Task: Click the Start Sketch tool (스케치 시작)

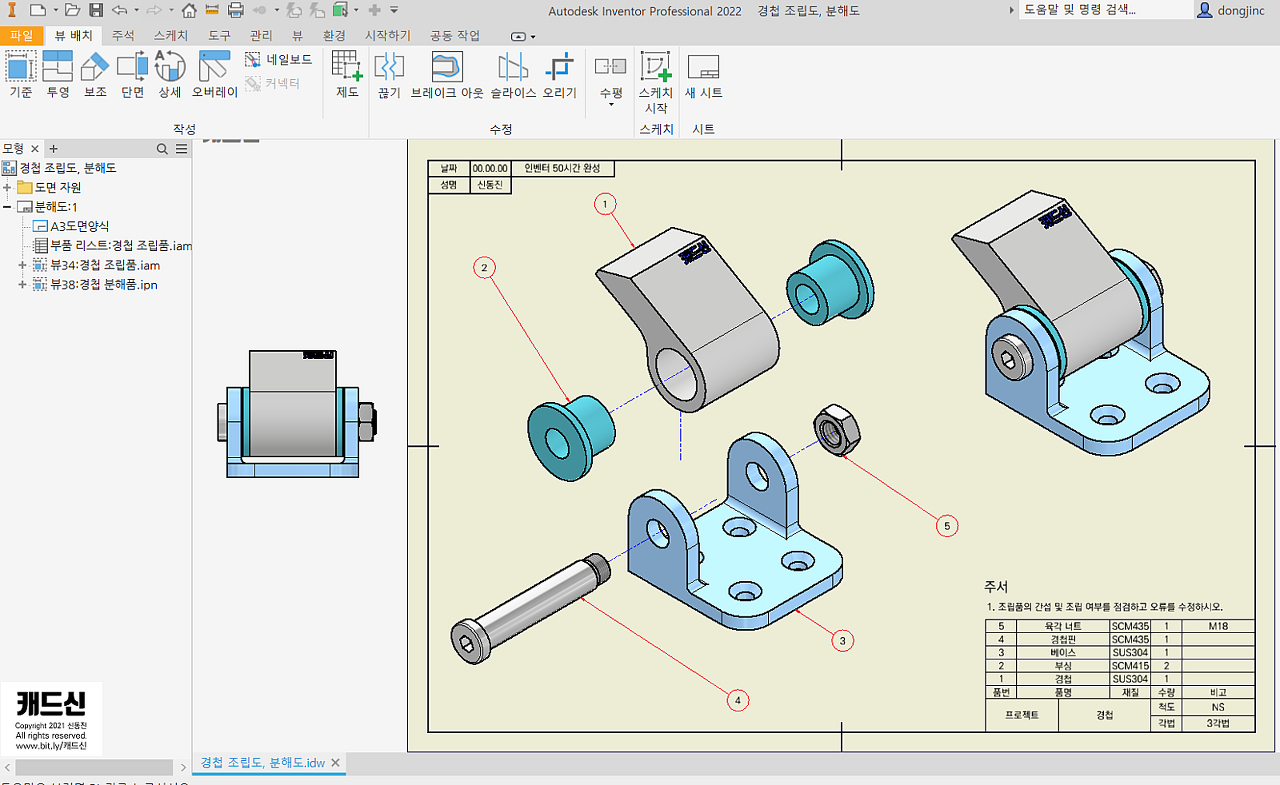Action: tap(656, 83)
